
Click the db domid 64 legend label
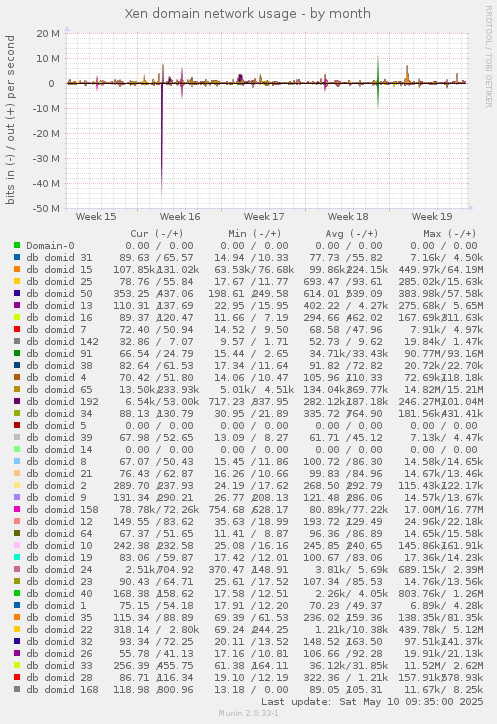click(x=59, y=534)
